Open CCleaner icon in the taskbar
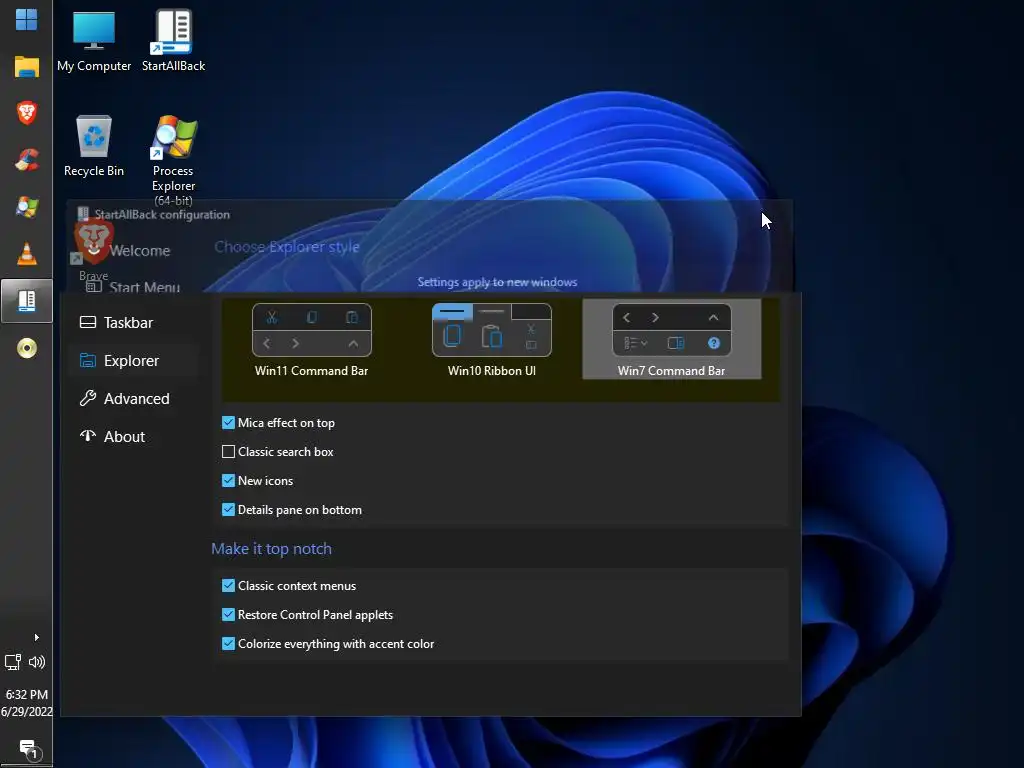This screenshot has height=768, width=1024. pyautogui.click(x=26, y=160)
